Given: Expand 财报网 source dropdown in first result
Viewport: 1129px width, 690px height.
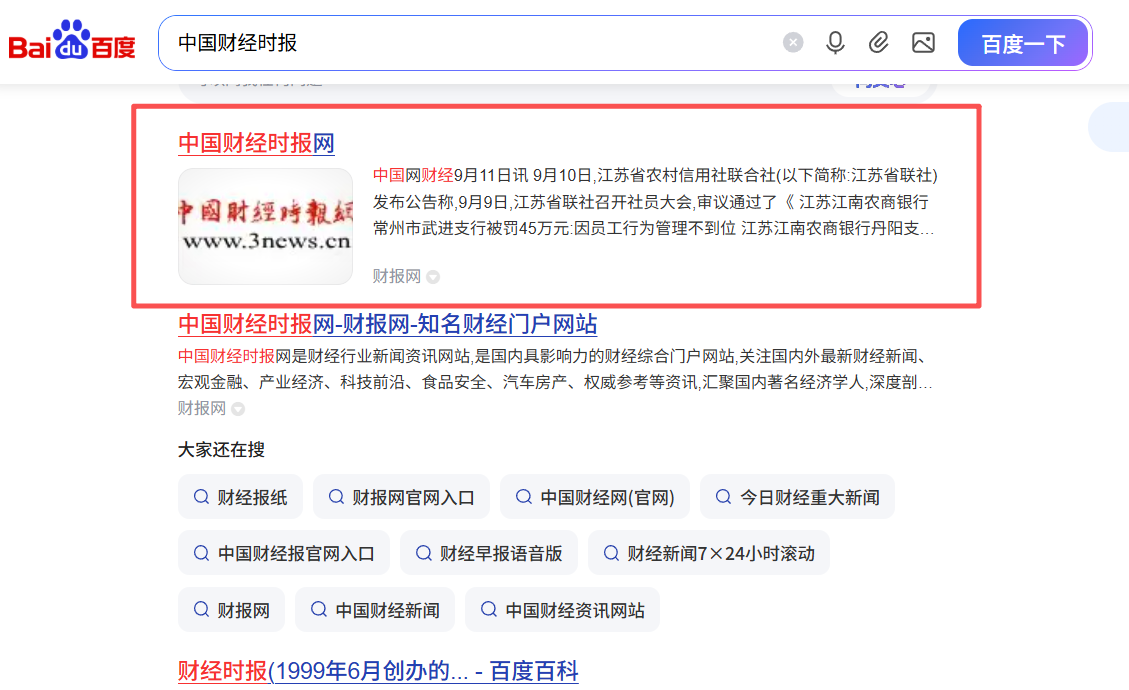Looking at the screenshot, I should tap(433, 277).
